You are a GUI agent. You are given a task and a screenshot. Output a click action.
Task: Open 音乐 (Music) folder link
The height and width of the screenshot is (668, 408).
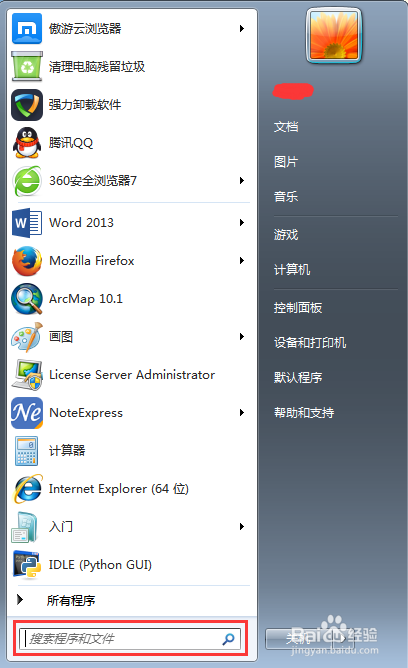[x=286, y=197]
